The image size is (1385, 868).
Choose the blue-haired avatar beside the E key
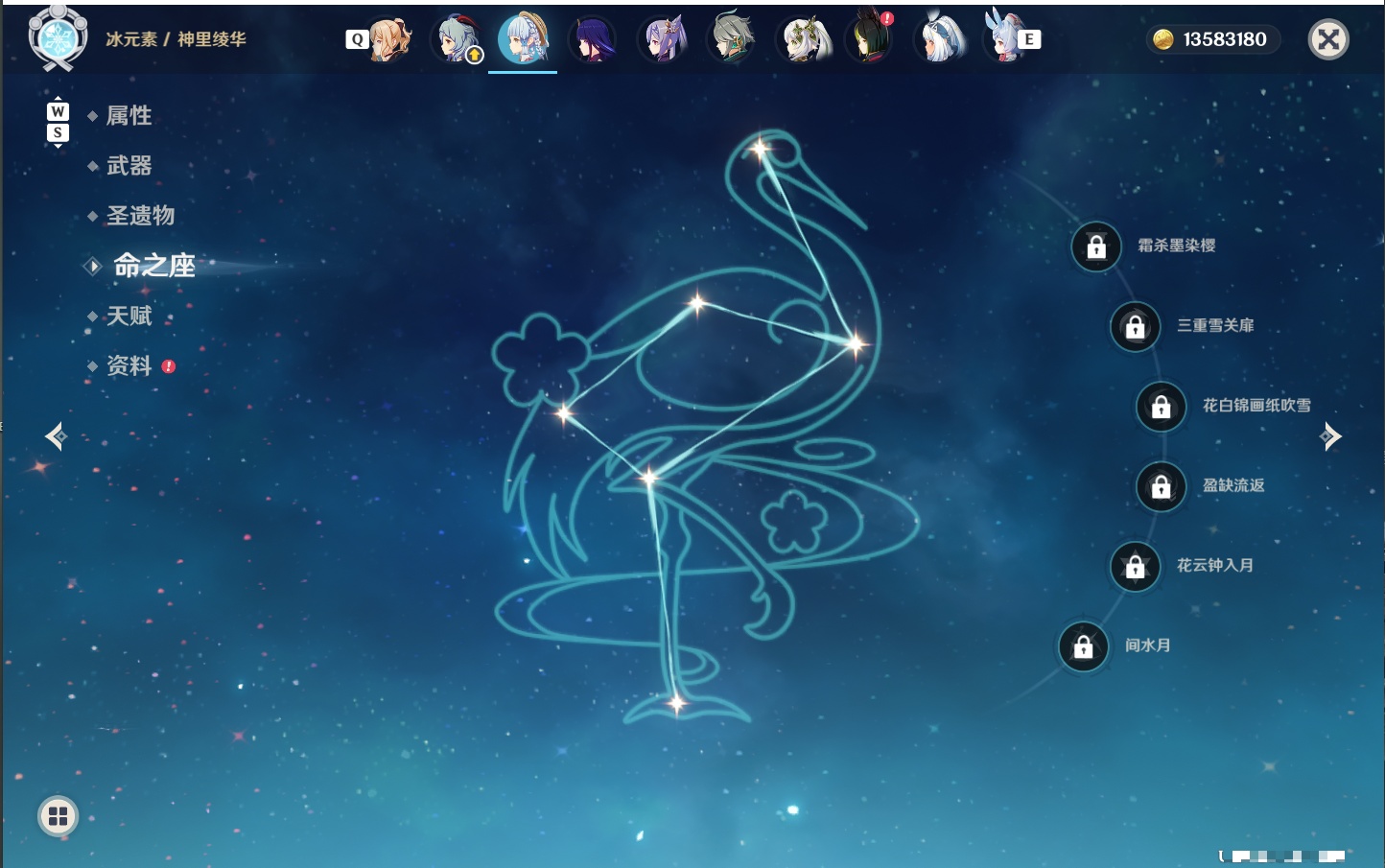click(1003, 39)
